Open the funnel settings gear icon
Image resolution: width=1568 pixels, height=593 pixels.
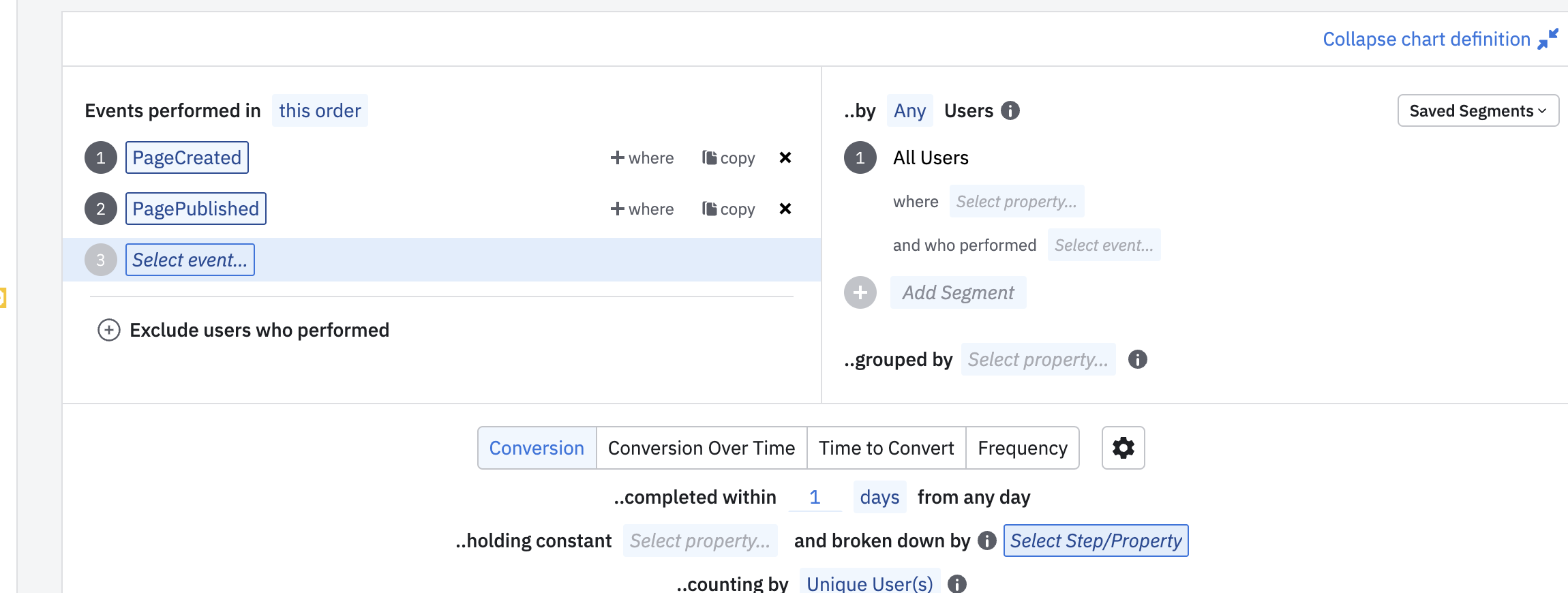click(1123, 448)
